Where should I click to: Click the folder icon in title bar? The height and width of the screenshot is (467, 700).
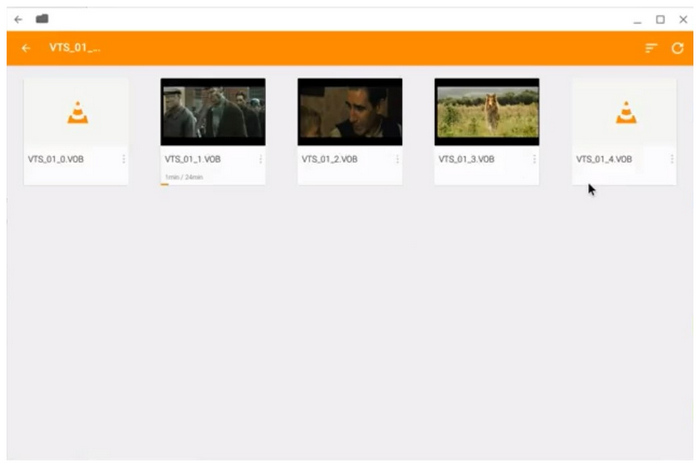(42, 19)
